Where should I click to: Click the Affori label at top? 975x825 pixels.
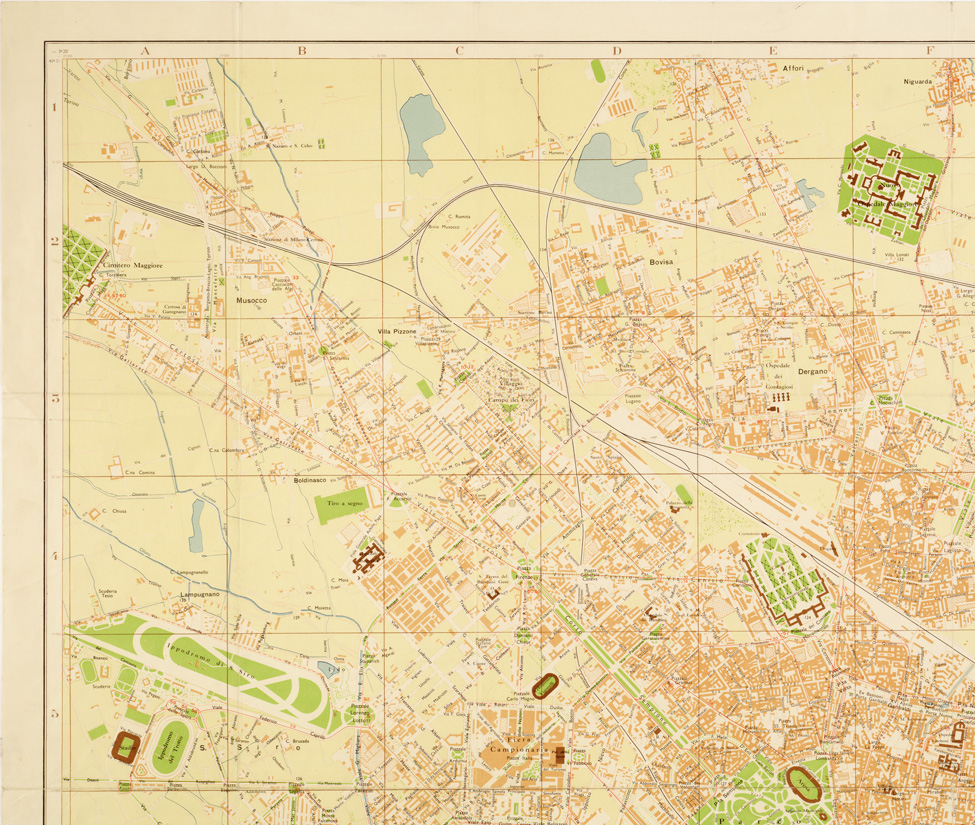coord(794,68)
